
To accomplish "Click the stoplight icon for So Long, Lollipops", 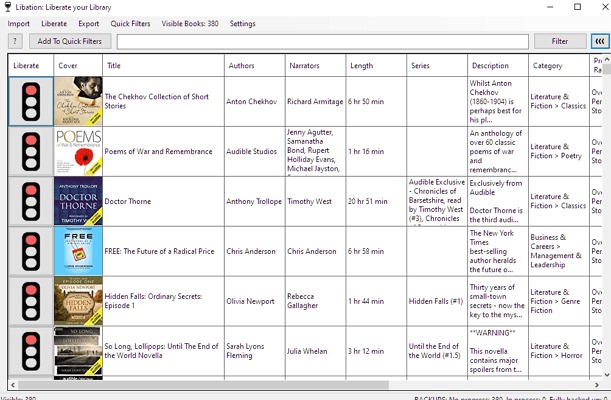I will click(x=31, y=351).
